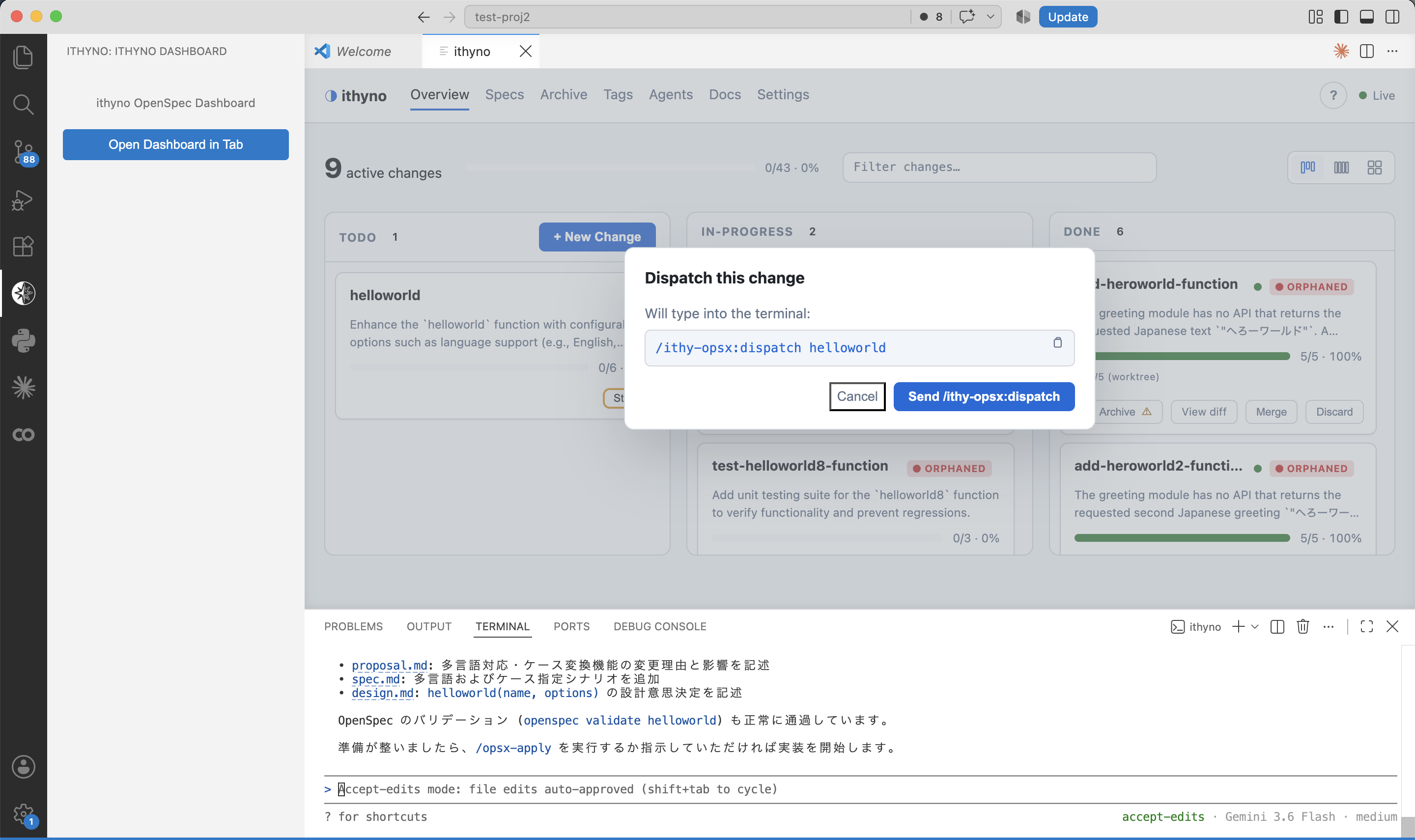Screen dimensions: 1415x840
Task: Focus the Filter changes input field
Action: (x=999, y=168)
